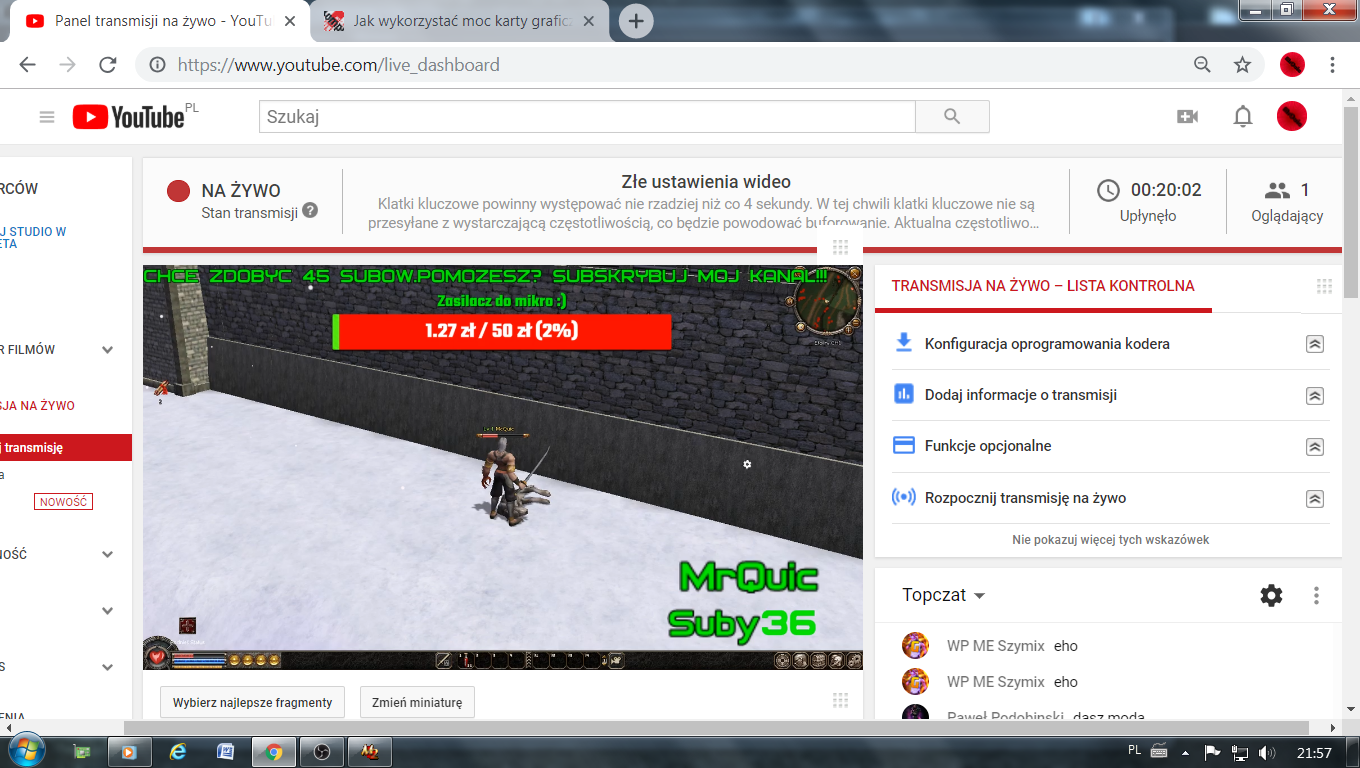This screenshot has height=768, width=1360.
Task: Click the help icon beside Stan transmisji
Action: click(x=311, y=211)
